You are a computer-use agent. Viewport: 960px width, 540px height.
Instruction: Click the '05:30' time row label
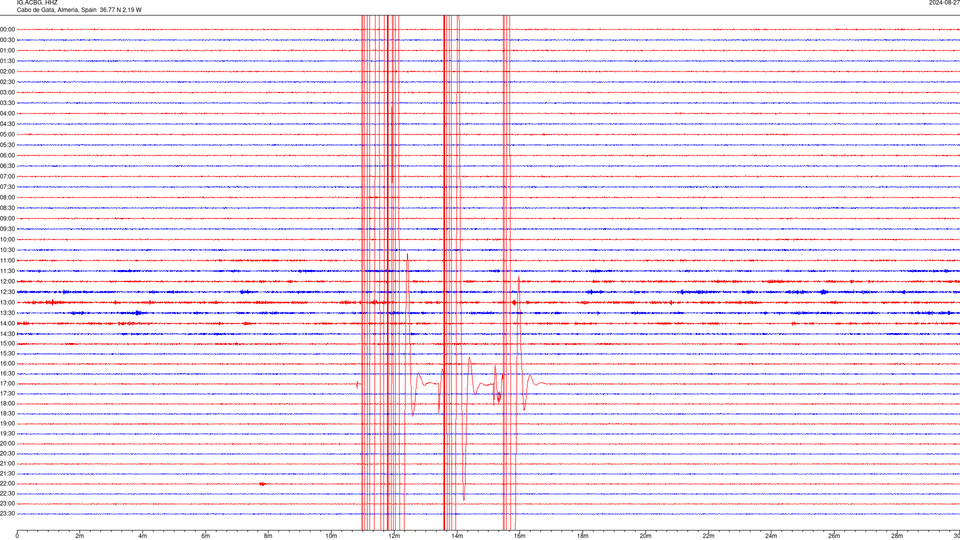tap(7, 145)
